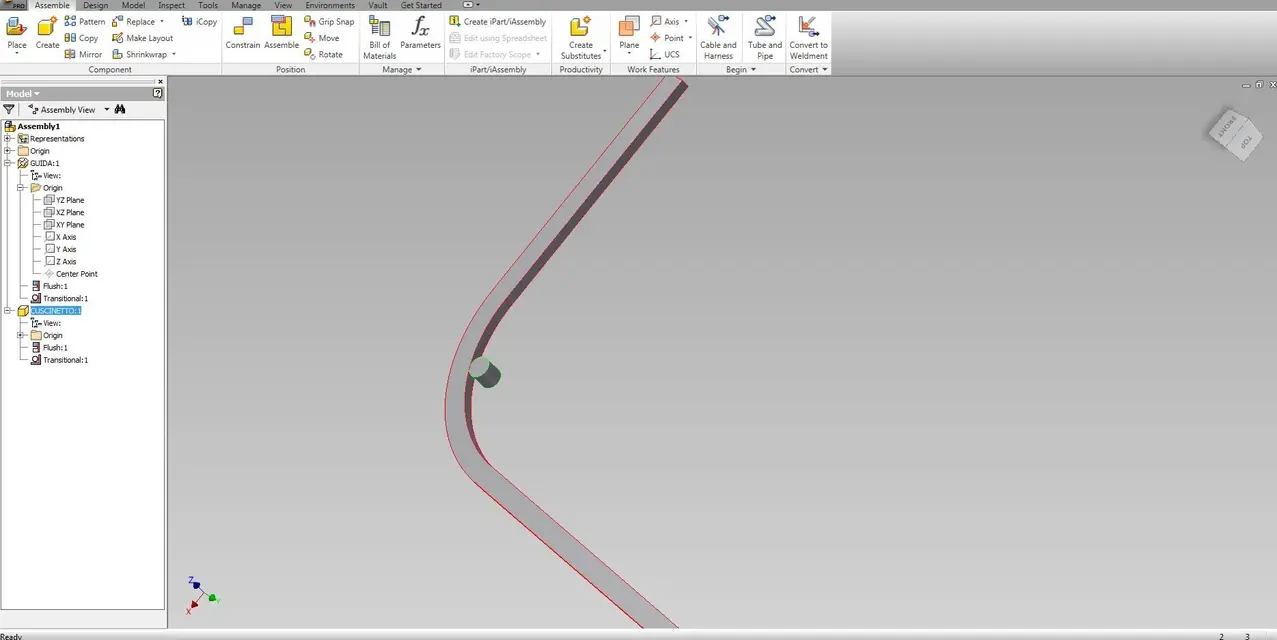Select the highlighted CUSCINETTO:1 component
The width and height of the screenshot is (1277, 640).
pos(56,311)
